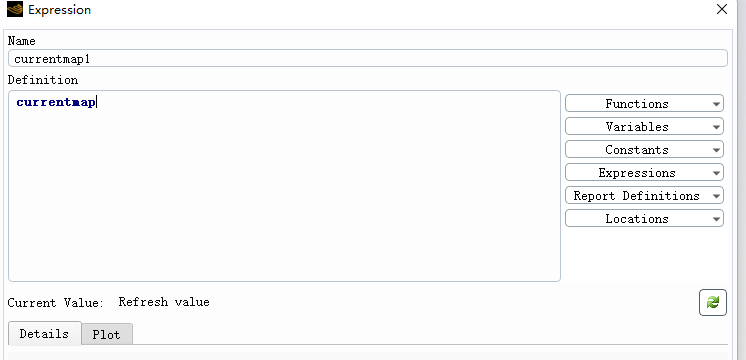Image resolution: width=746 pixels, height=360 pixels.
Task: Open the Functions dropdown
Action: click(x=644, y=103)
